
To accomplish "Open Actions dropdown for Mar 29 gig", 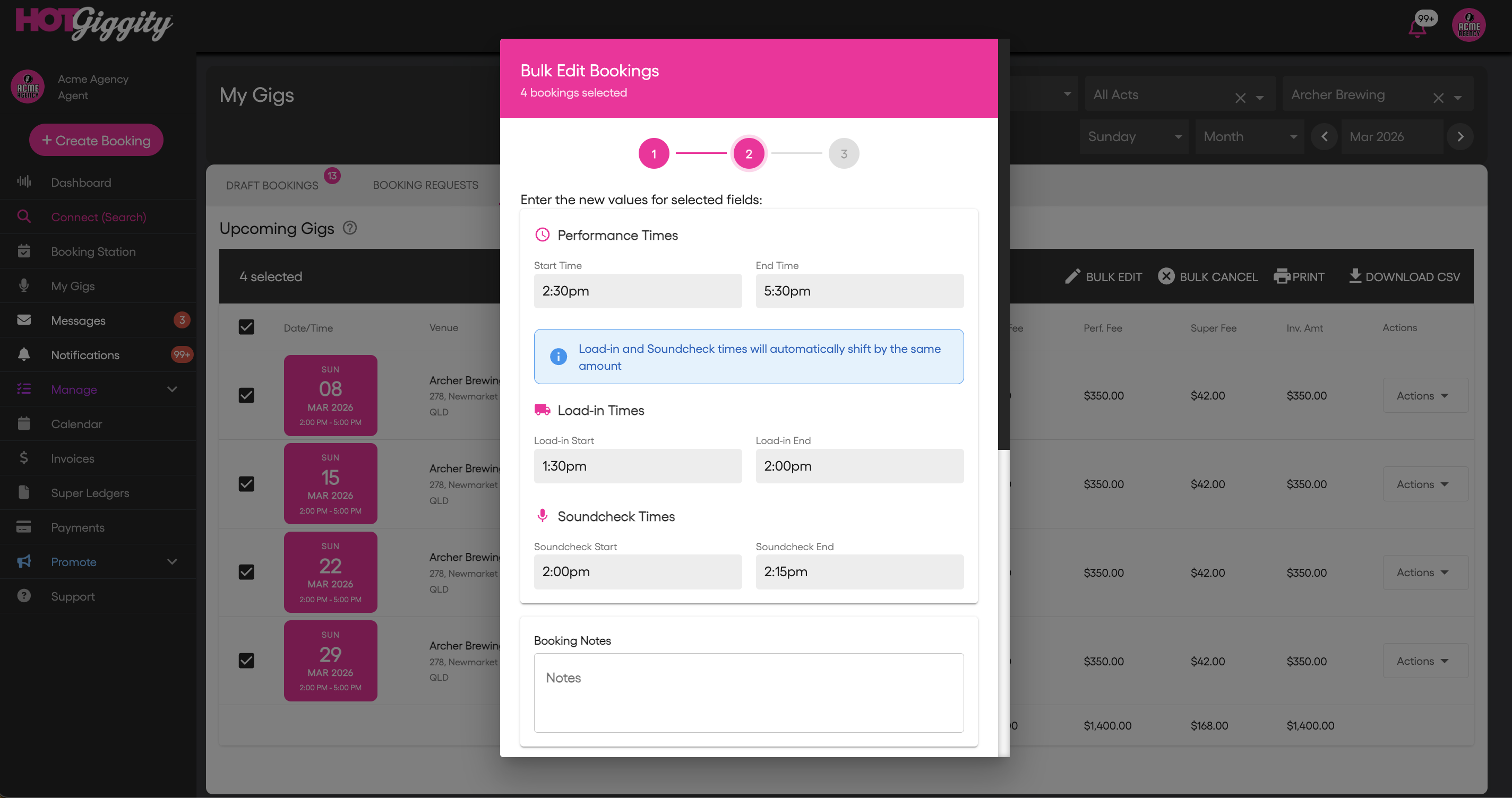I will tap(1424, 661).
